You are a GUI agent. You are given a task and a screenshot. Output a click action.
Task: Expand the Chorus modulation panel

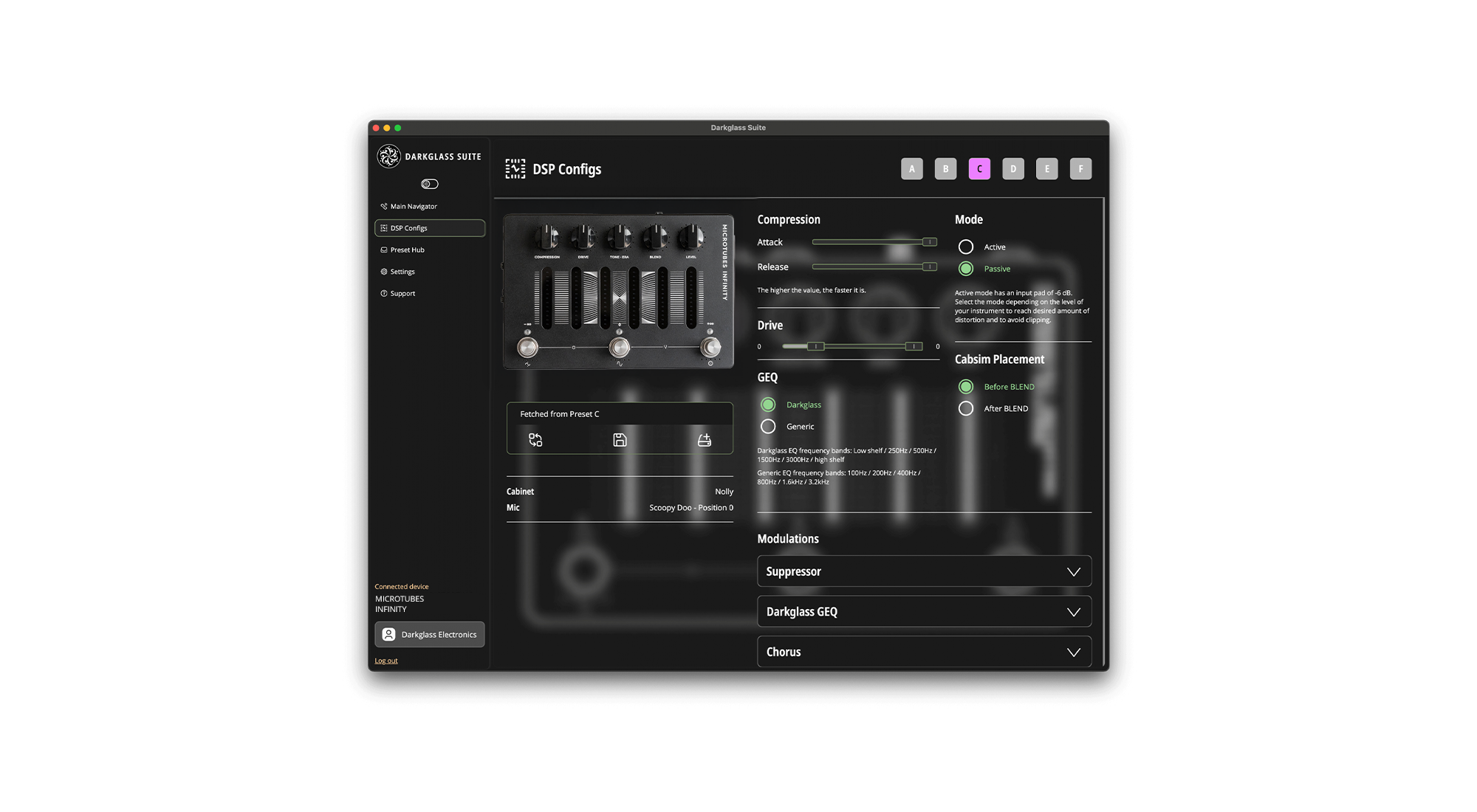[1073, 652]
